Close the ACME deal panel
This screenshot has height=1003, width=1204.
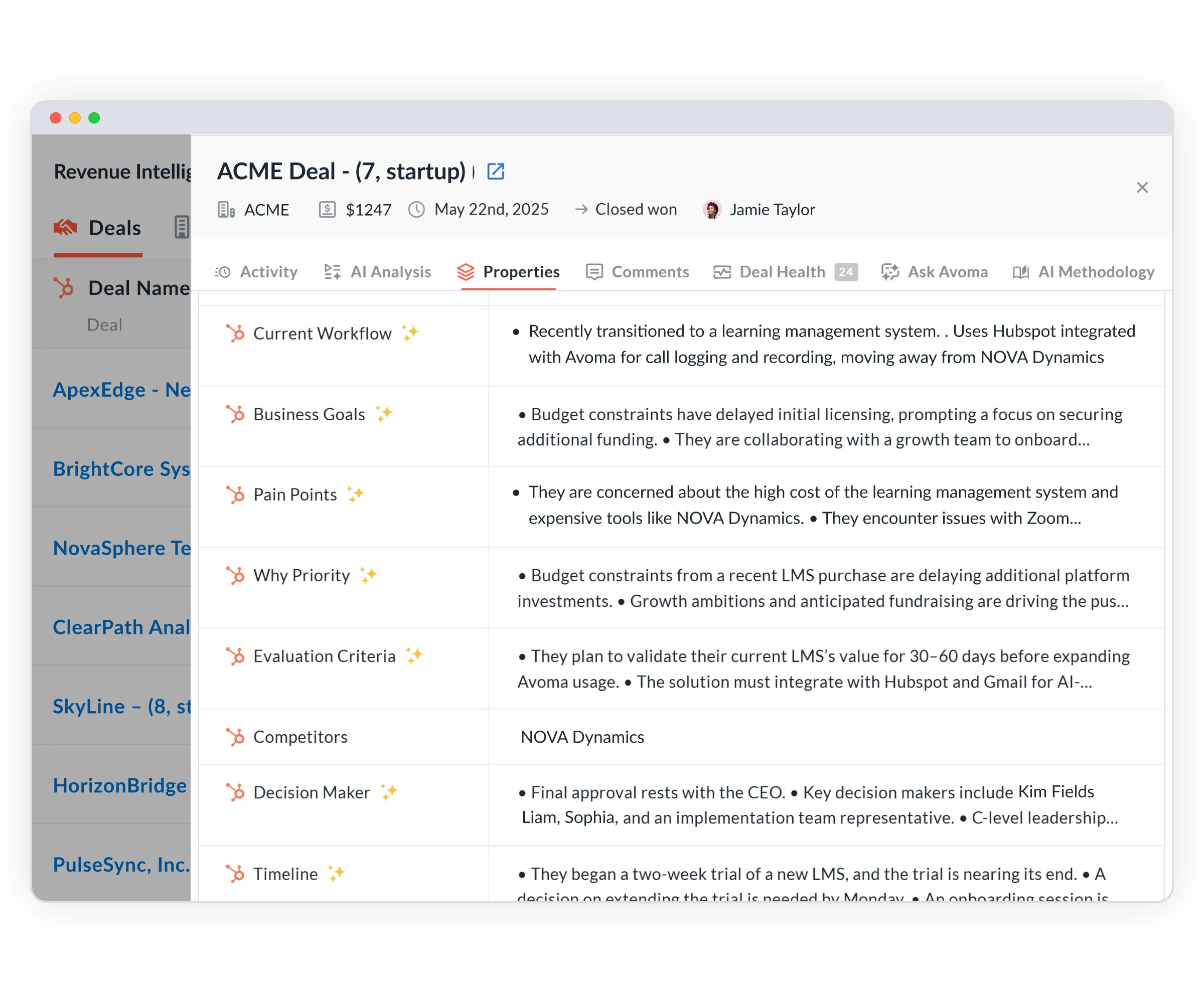tap(1142, 188)
